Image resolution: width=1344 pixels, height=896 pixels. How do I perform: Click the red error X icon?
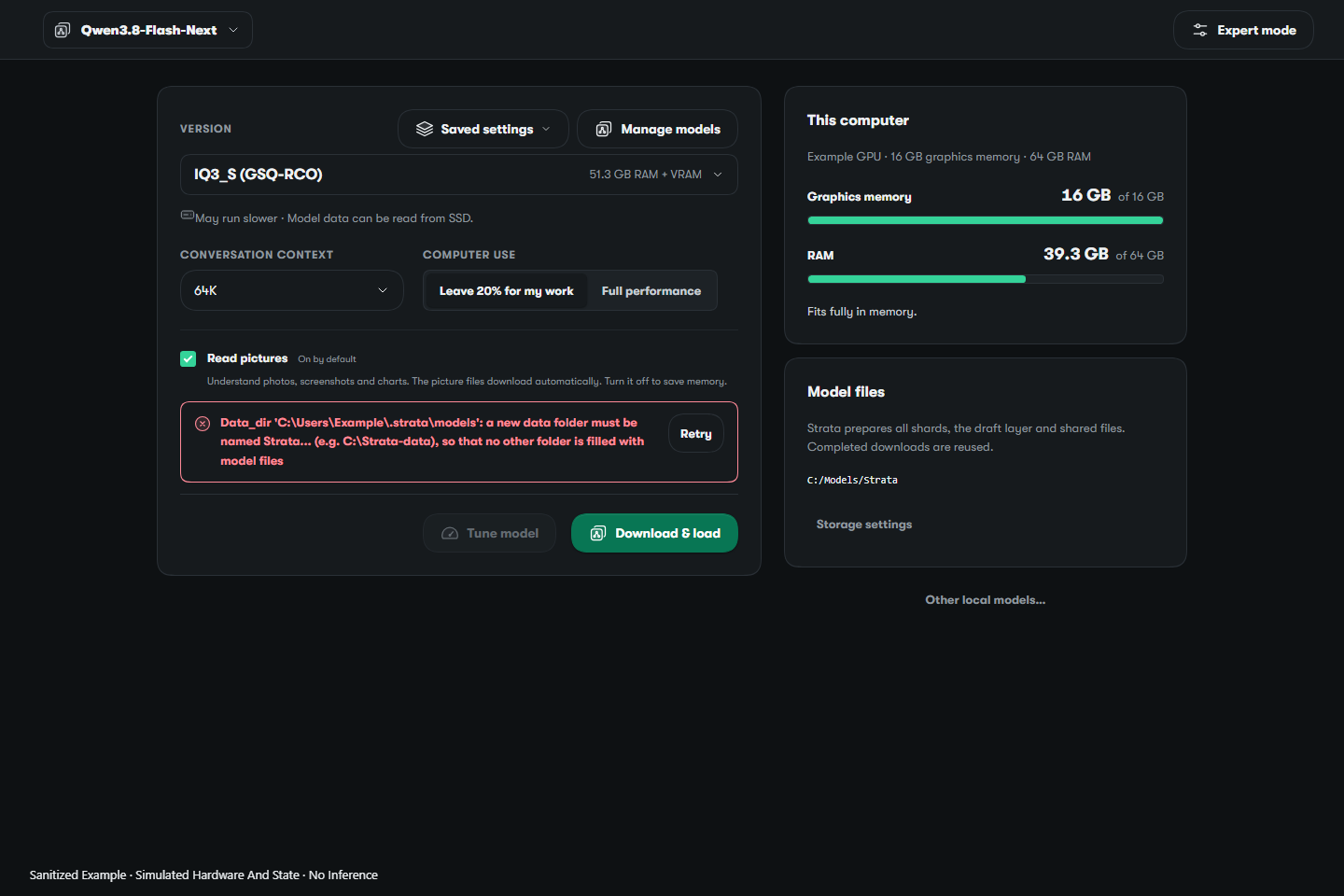tap(203, 424)
